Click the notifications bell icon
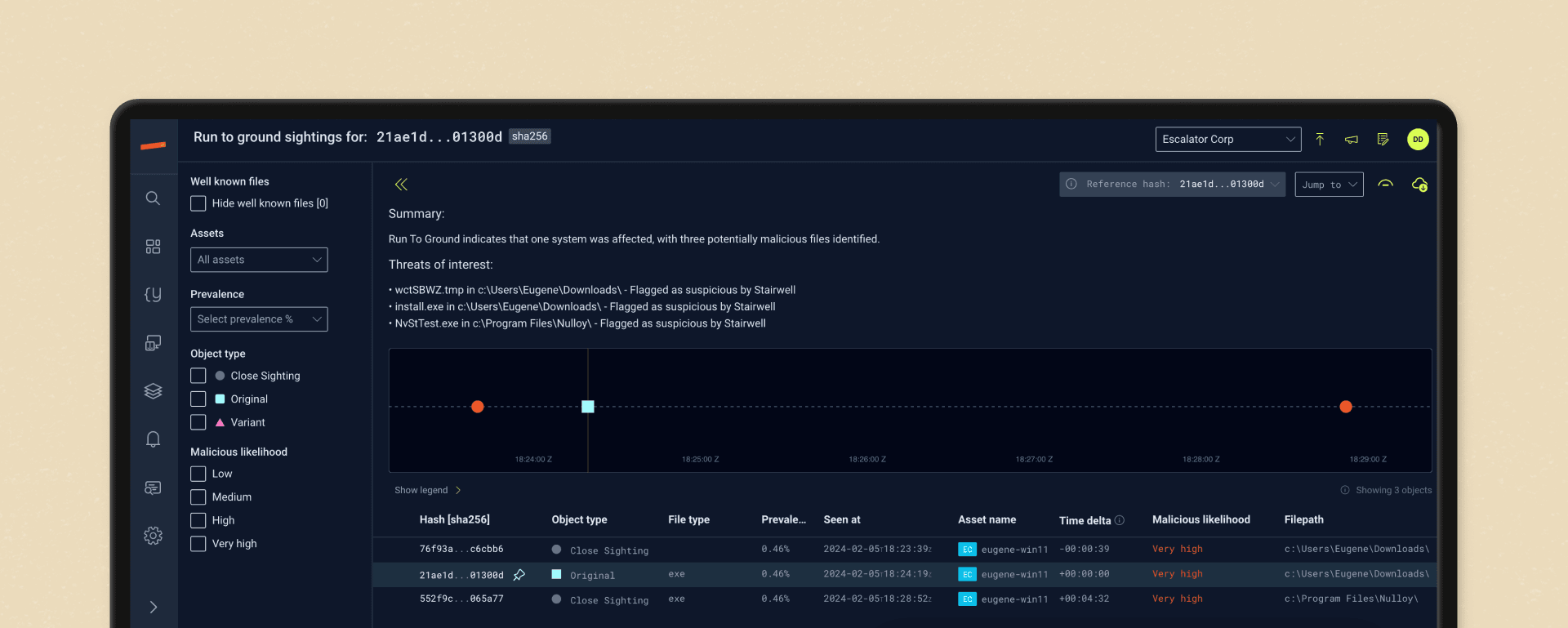Screen dimensions: 1568x628 point(153,439)
